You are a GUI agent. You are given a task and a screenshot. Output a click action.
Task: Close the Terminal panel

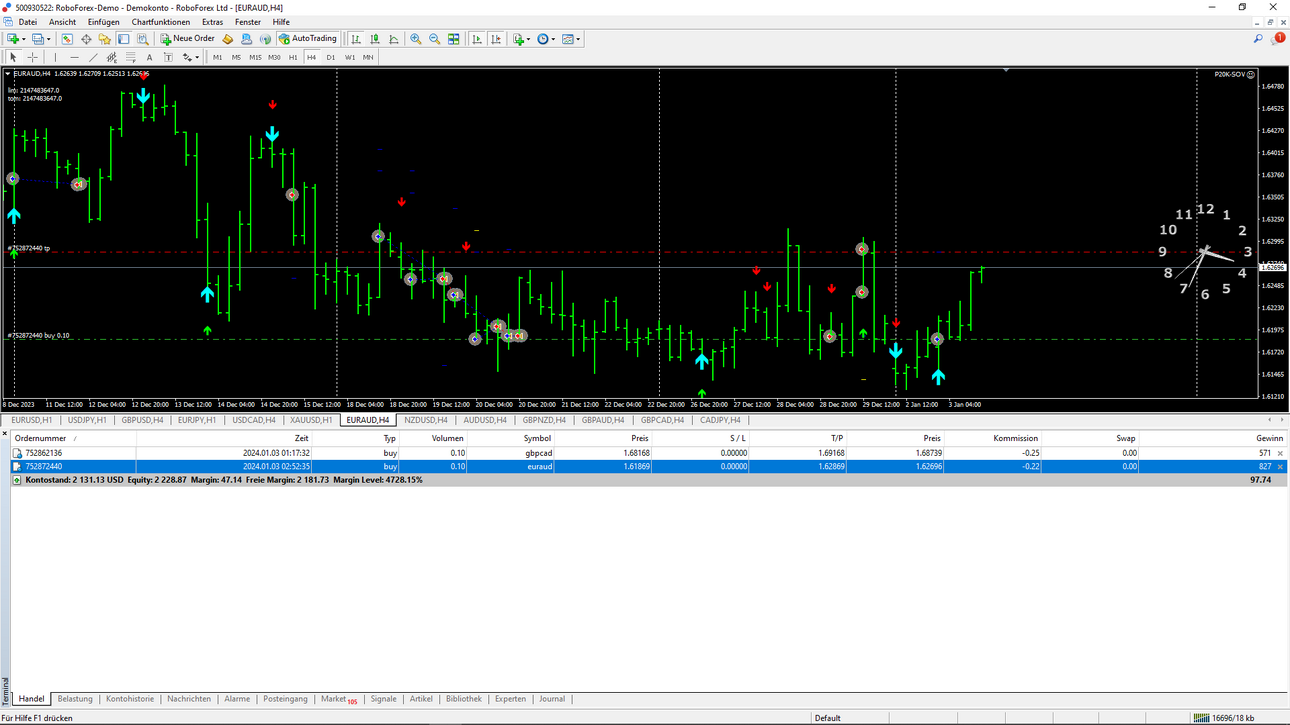coord(4,433)
